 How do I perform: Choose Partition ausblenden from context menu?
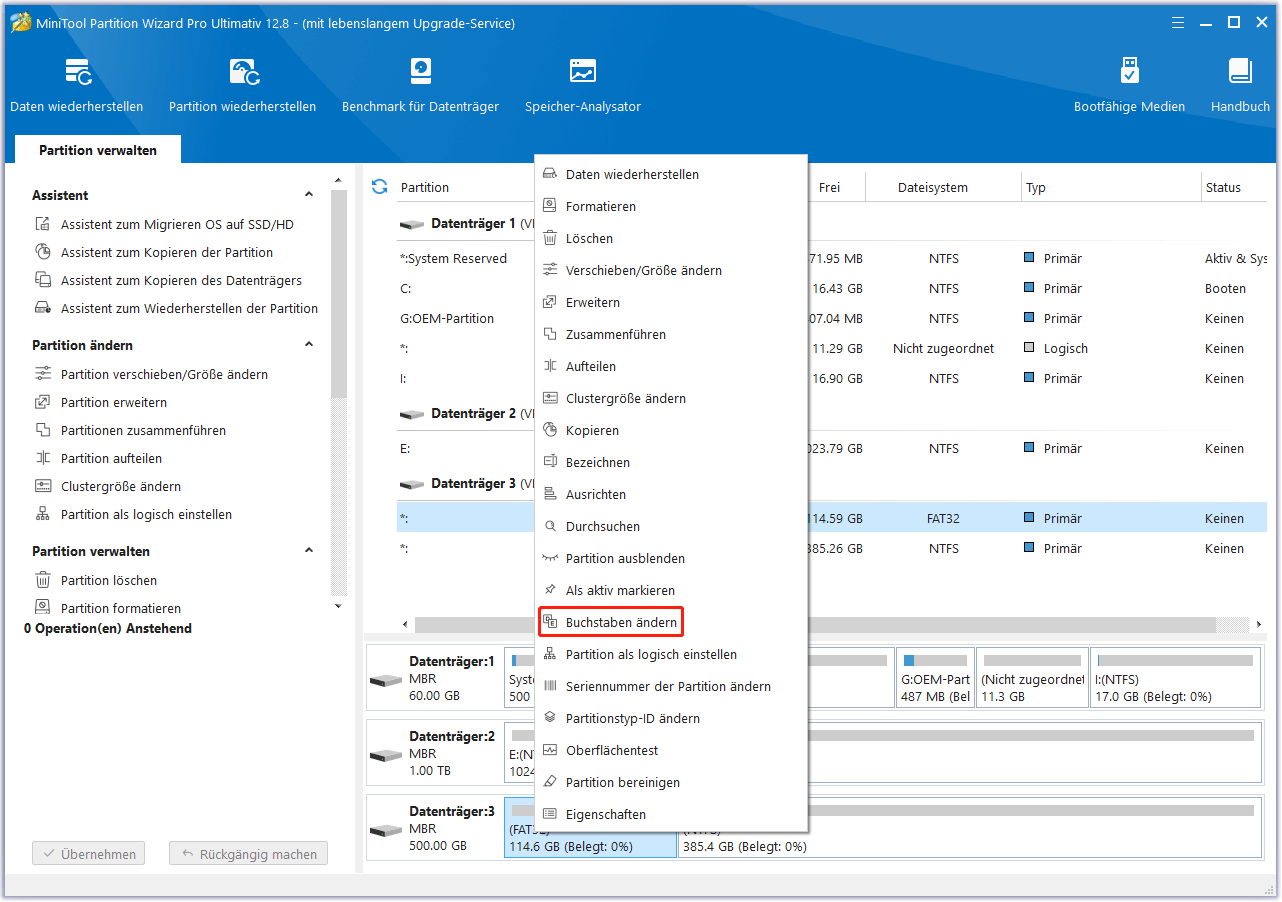coord(671,559)
